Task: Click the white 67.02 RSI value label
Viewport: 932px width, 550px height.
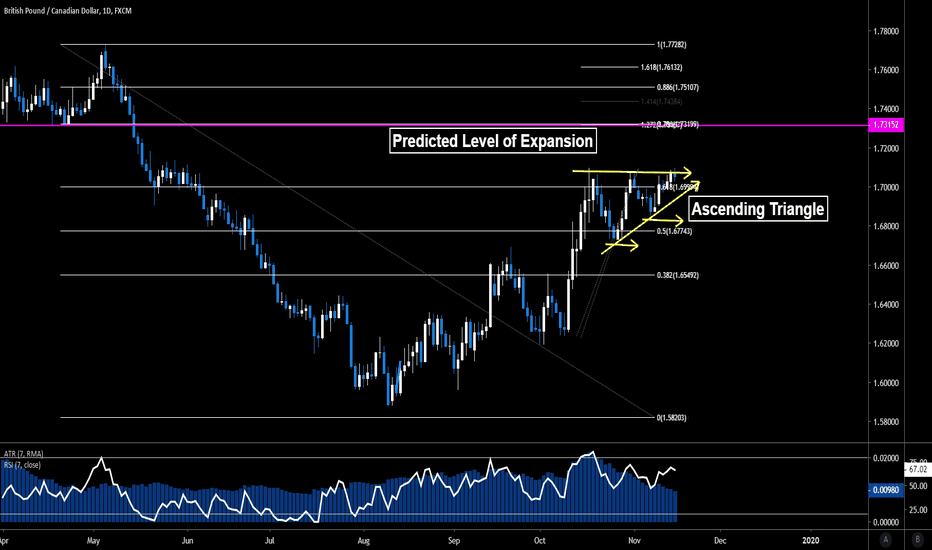Action: coord(918,468)
